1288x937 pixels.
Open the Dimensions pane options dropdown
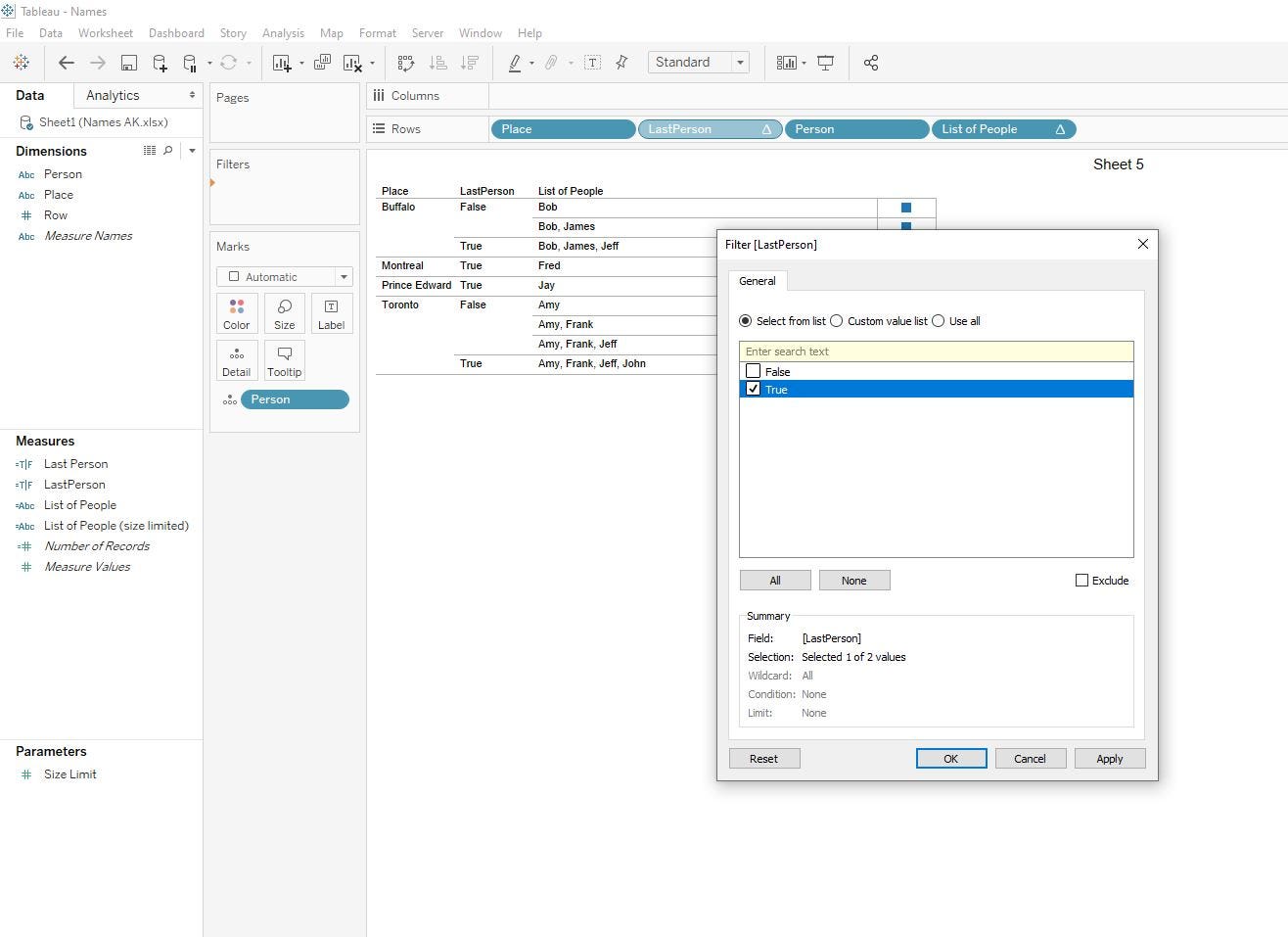coord(192,150)
